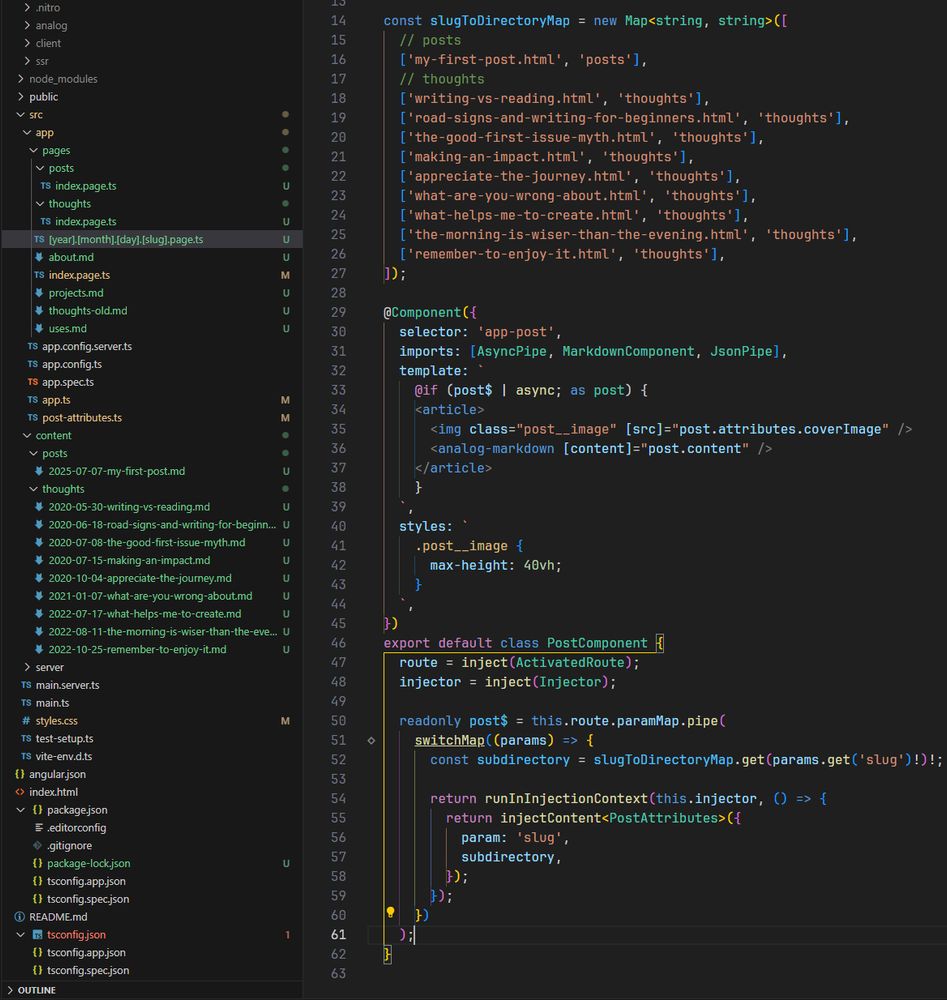Click the git icon of .gitignore

pyautogui.click(x=38, y=846)
